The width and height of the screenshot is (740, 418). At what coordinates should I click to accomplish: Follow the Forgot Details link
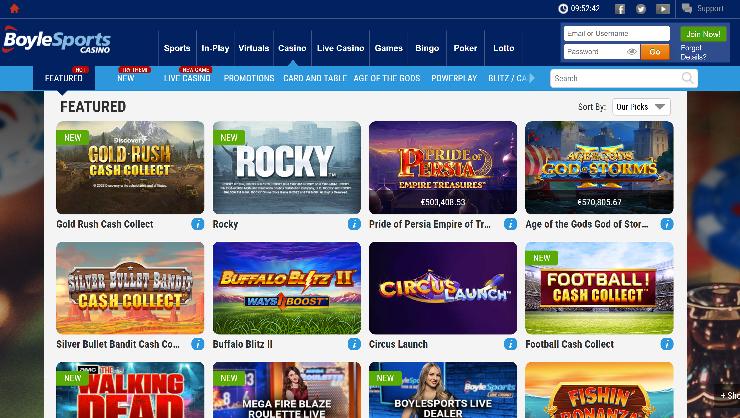(x=693, y=52)
